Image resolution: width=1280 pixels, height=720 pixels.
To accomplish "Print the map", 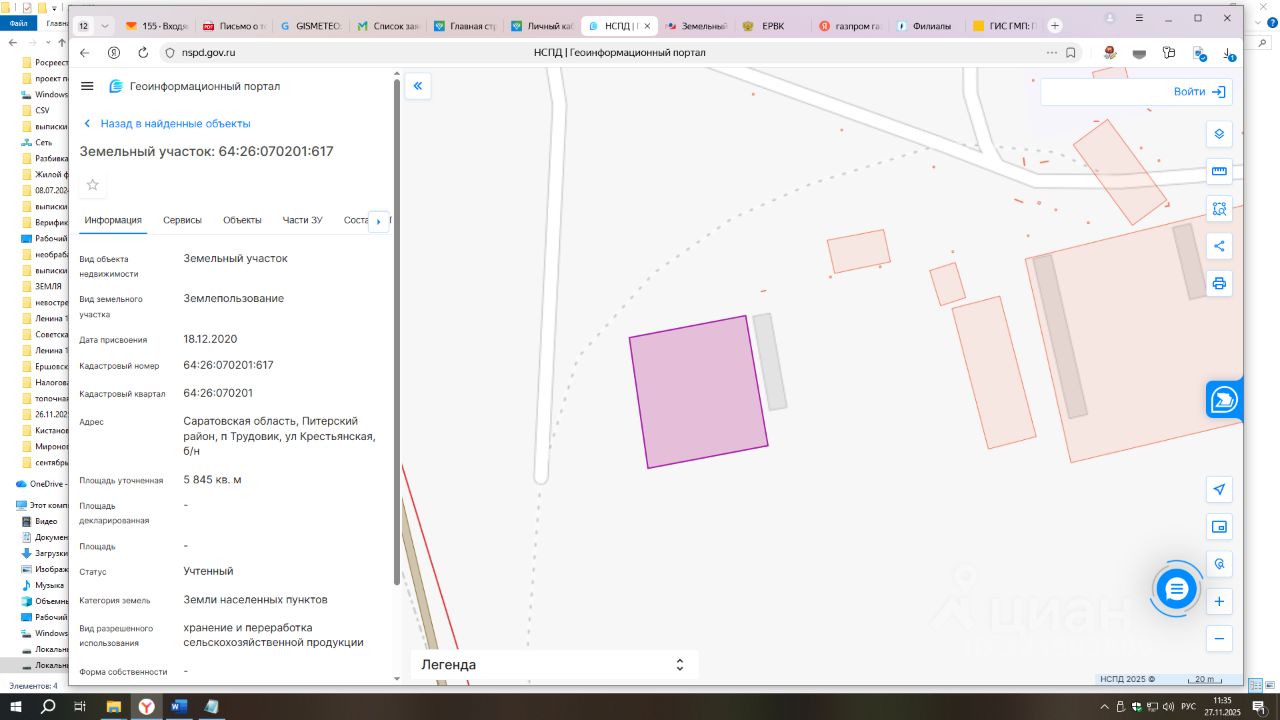I will pos(1219,283).
